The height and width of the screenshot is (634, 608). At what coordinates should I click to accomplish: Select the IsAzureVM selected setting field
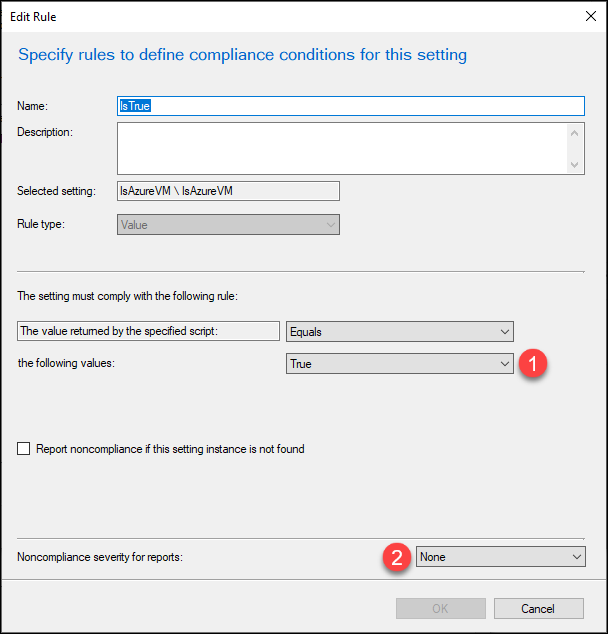click(x=228, y=191)
